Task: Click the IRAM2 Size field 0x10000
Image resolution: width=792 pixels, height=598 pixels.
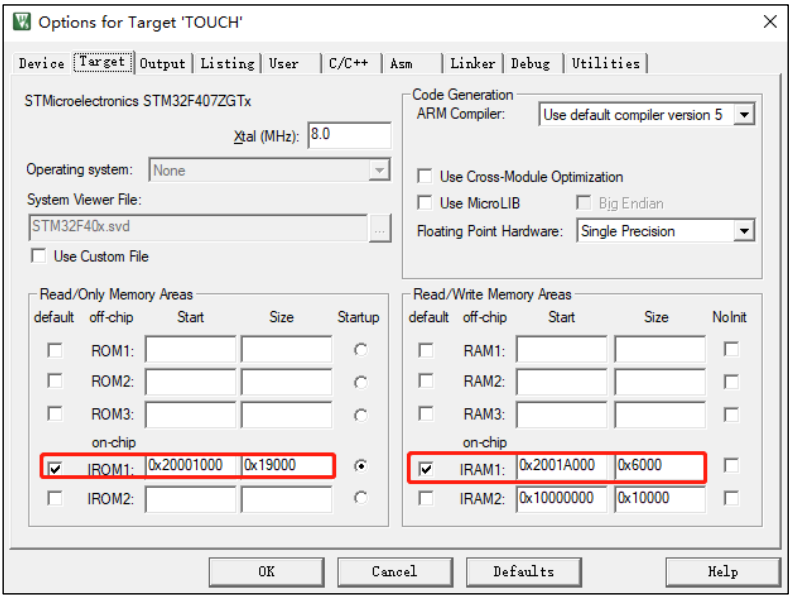Action: tap(660, 499)
